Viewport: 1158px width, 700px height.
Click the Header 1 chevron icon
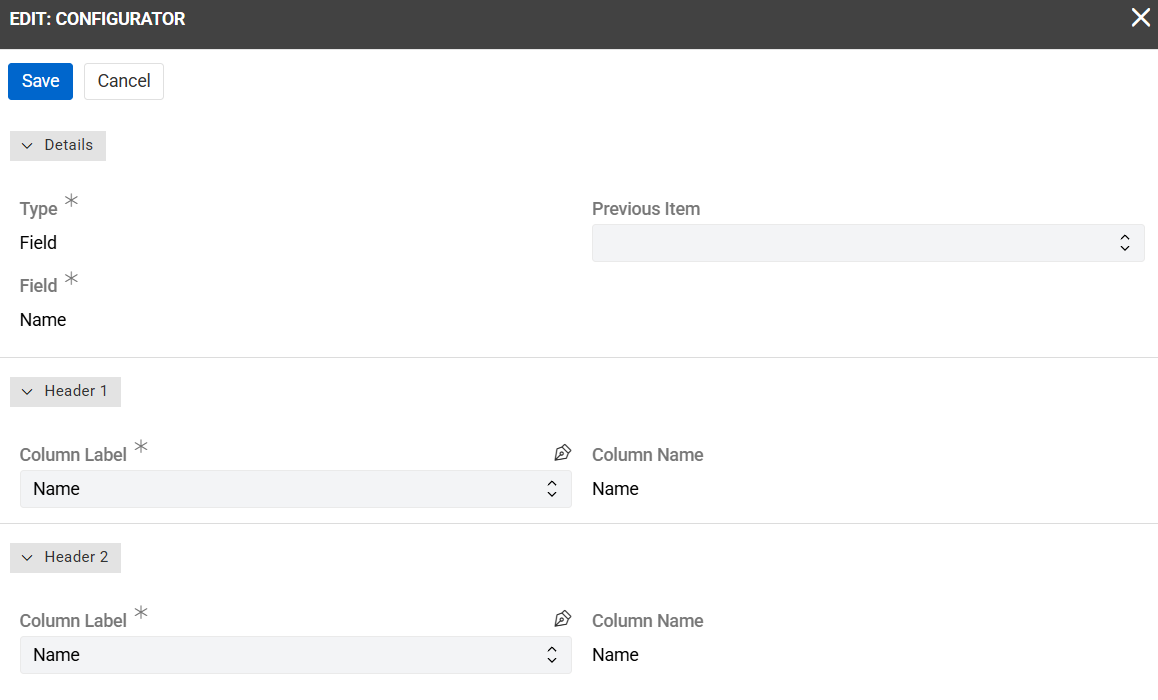(x=27, y=391)
